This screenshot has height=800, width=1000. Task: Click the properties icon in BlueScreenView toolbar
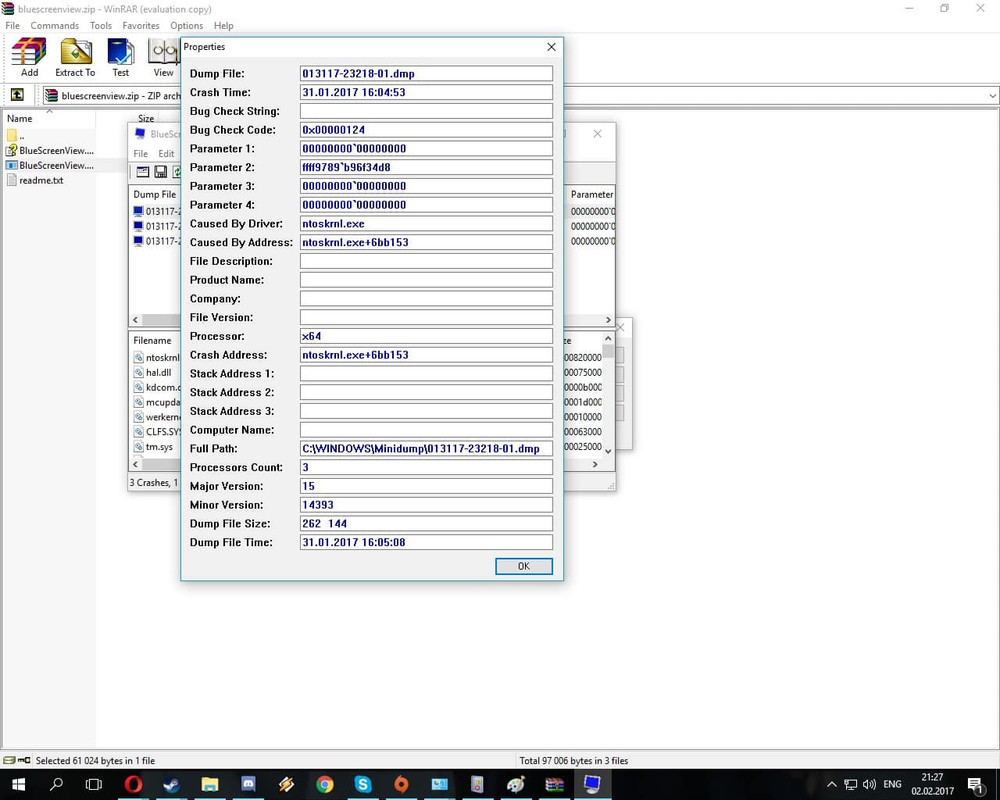(x=143, y=172)
